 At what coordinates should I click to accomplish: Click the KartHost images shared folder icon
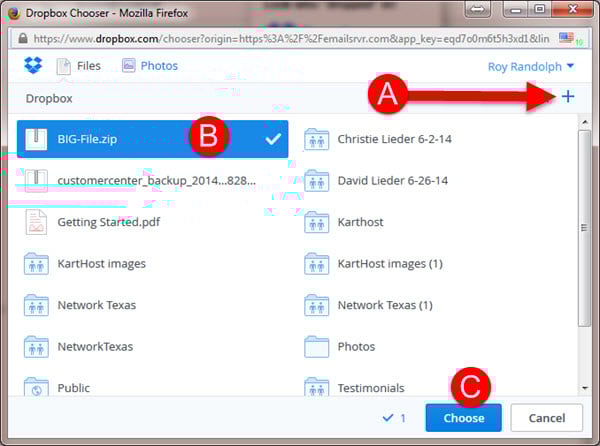36,264
